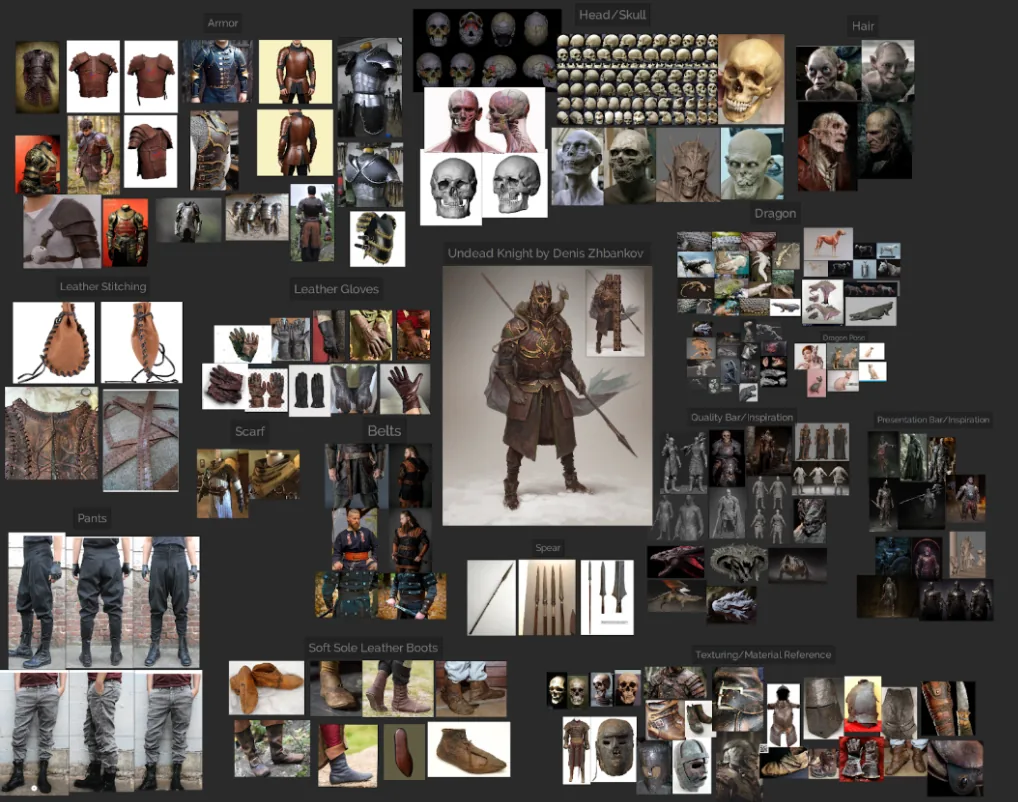Select 'Soft Sole Leather Boots' label
Viewport: 1018px width, 802px height.
[373, 647]
